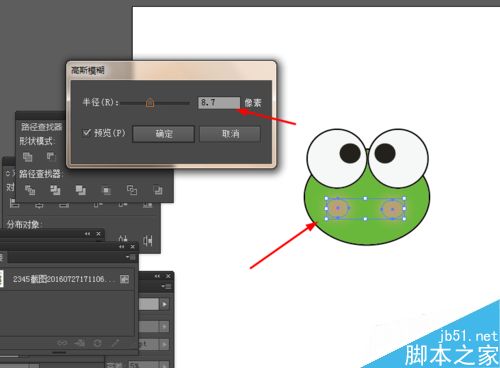Apply the Minus Back pathfinder
Screen dimensions: 500x368
click(x=158, y=190)
